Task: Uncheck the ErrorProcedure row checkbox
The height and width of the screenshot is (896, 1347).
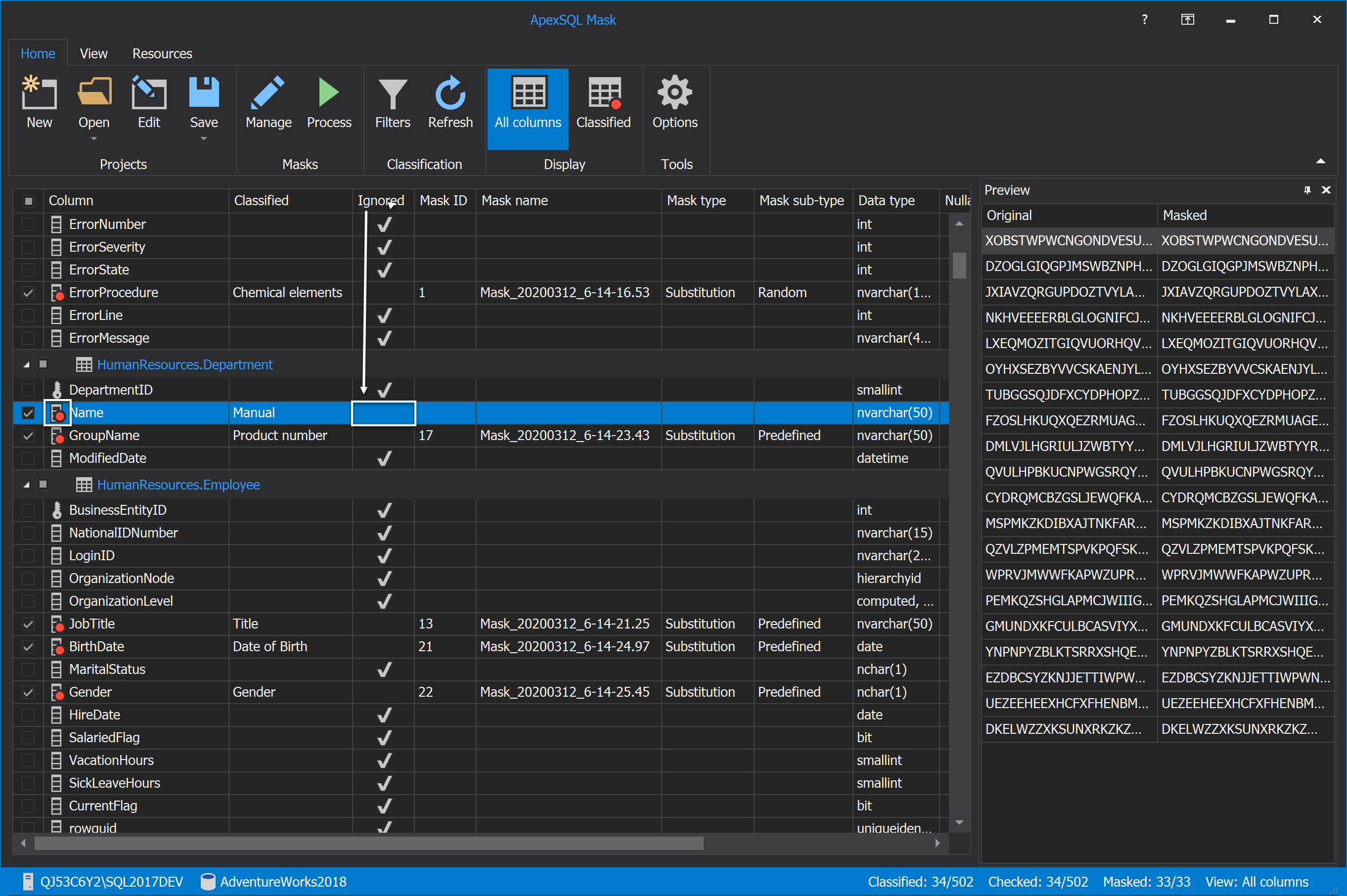Action: (28, 293)
